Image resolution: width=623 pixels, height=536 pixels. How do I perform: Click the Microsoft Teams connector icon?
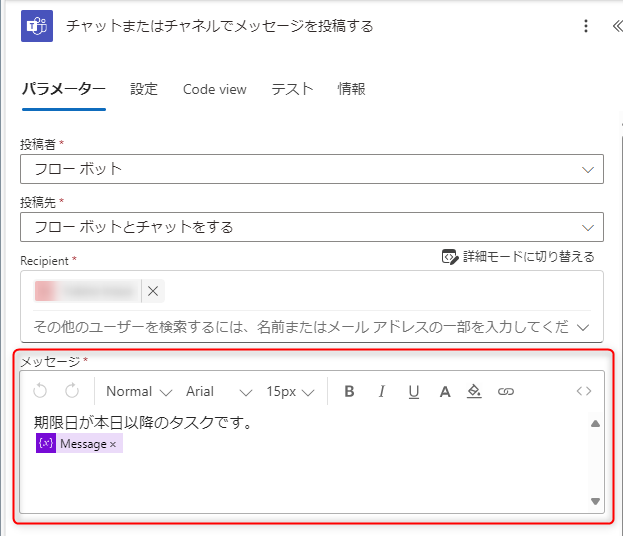click(37, 26)
